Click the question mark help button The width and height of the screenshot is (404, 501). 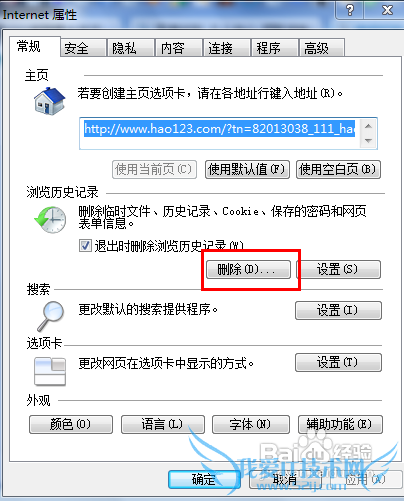[350, 10]
